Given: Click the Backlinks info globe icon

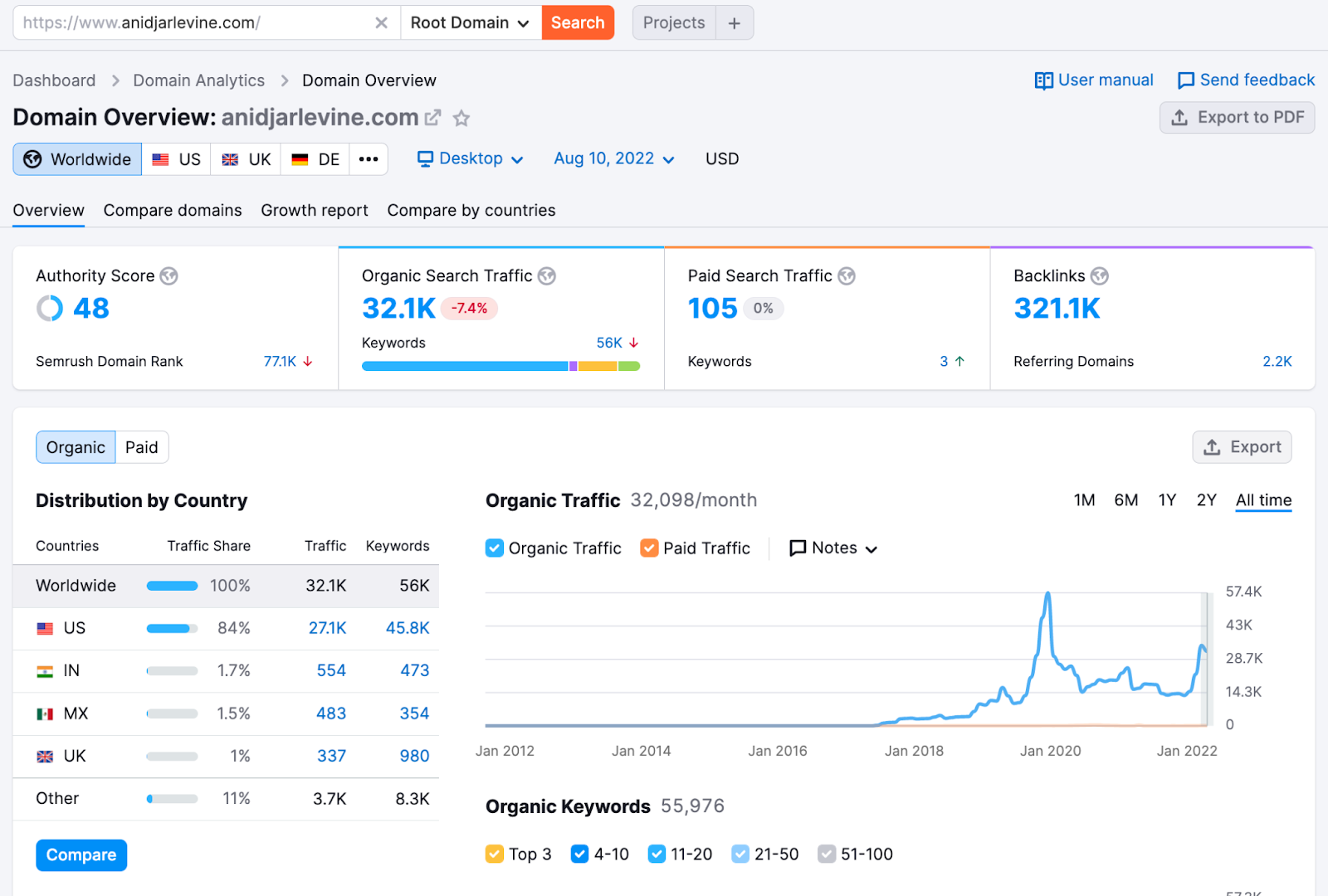Looking at the screenshot, I should (1100, 276).
